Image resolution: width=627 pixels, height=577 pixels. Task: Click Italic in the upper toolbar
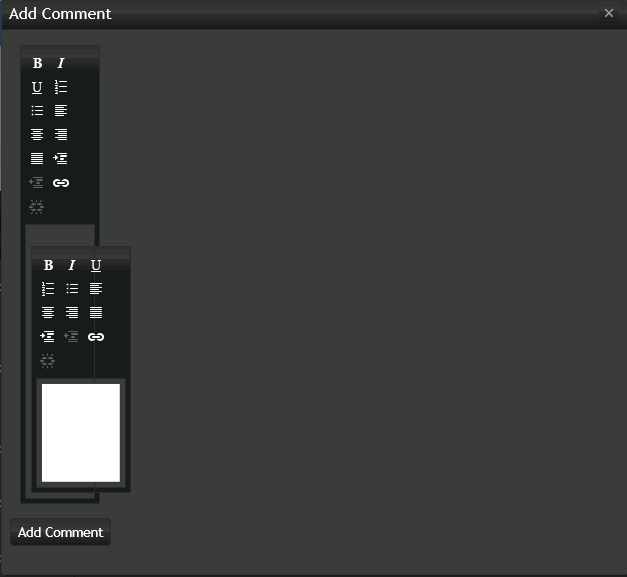61,63
